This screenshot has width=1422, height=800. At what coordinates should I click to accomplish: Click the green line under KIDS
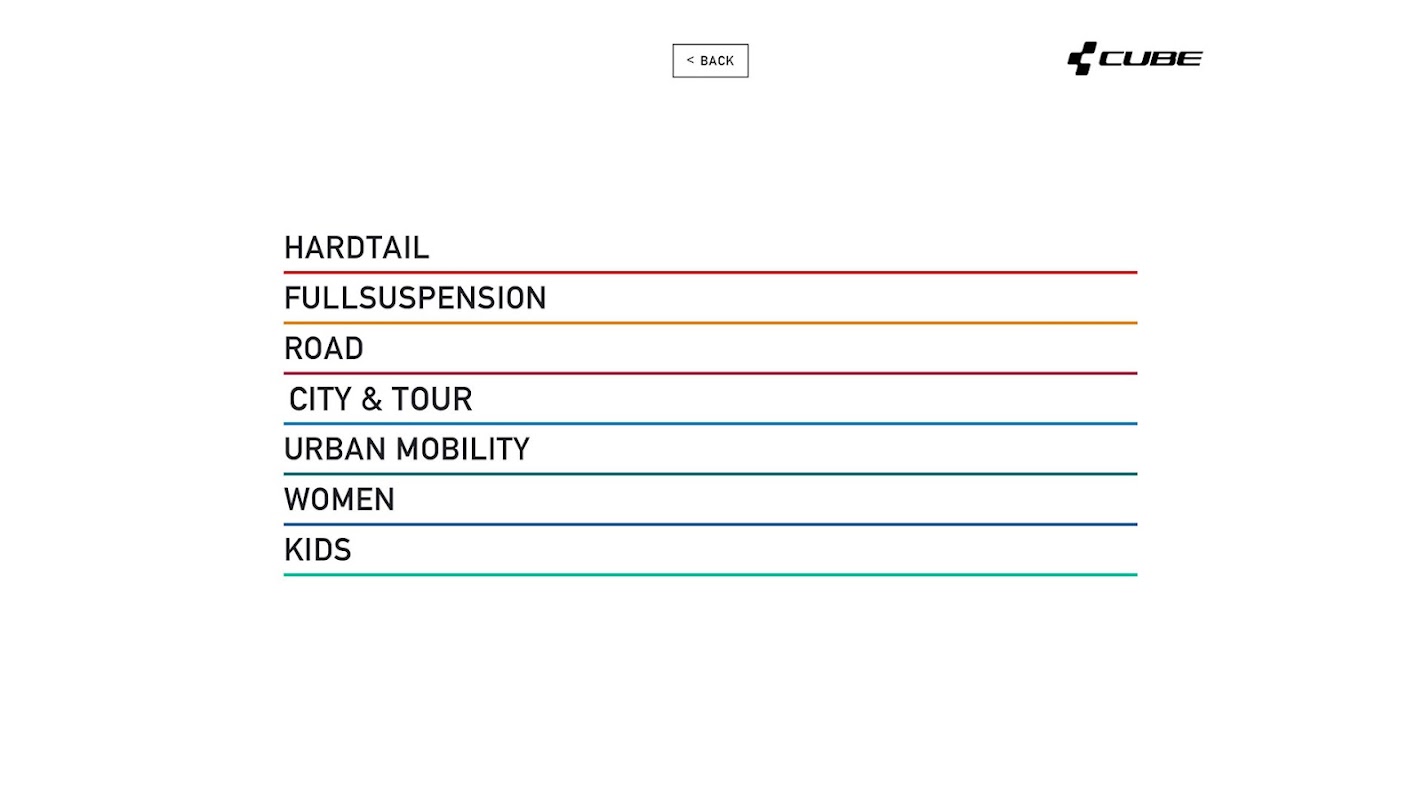710,575
